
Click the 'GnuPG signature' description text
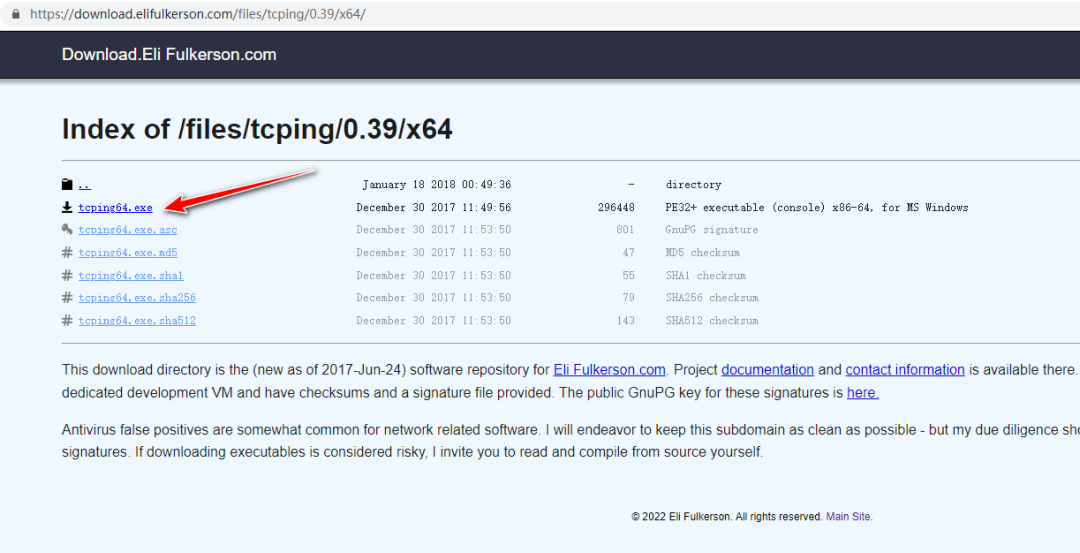pos(712,230)
